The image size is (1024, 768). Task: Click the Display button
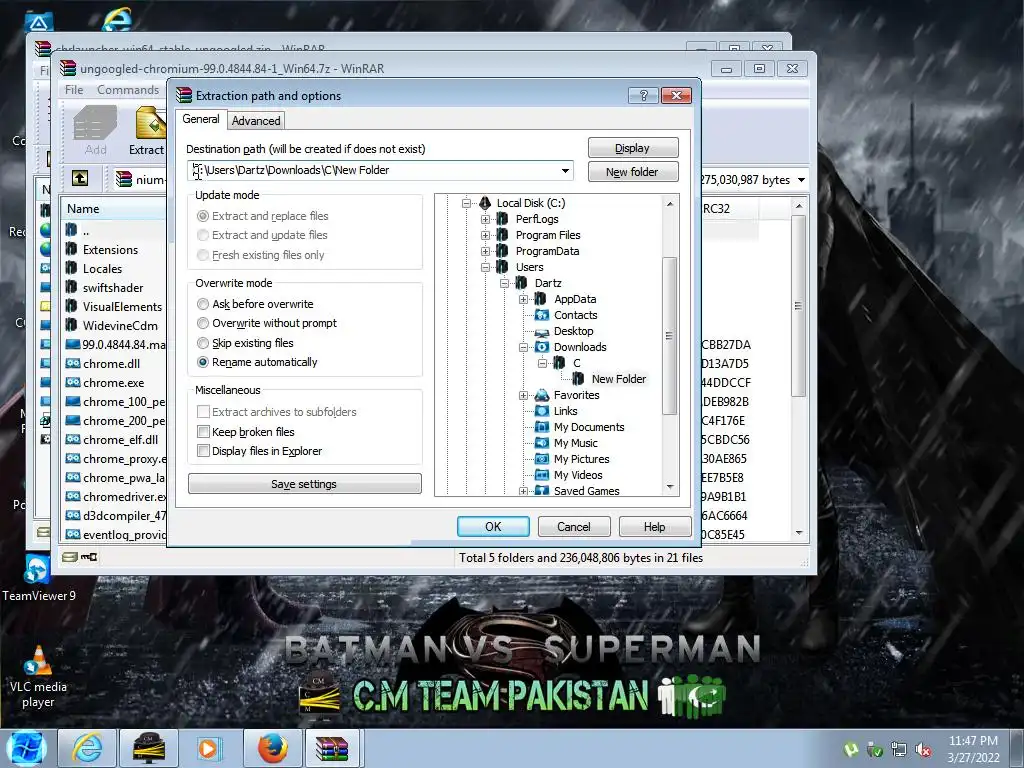click(633, 148)
